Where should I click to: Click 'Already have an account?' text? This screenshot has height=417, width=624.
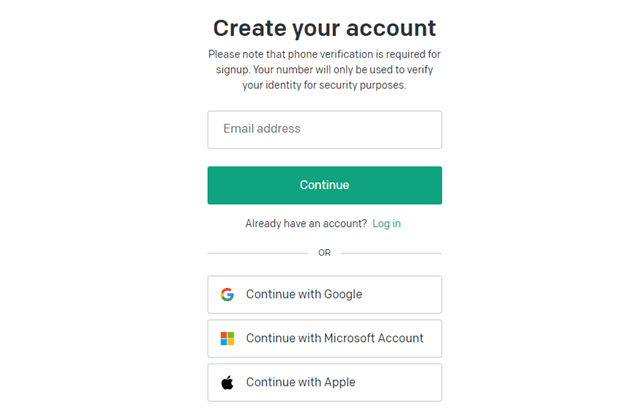(305, 224)
